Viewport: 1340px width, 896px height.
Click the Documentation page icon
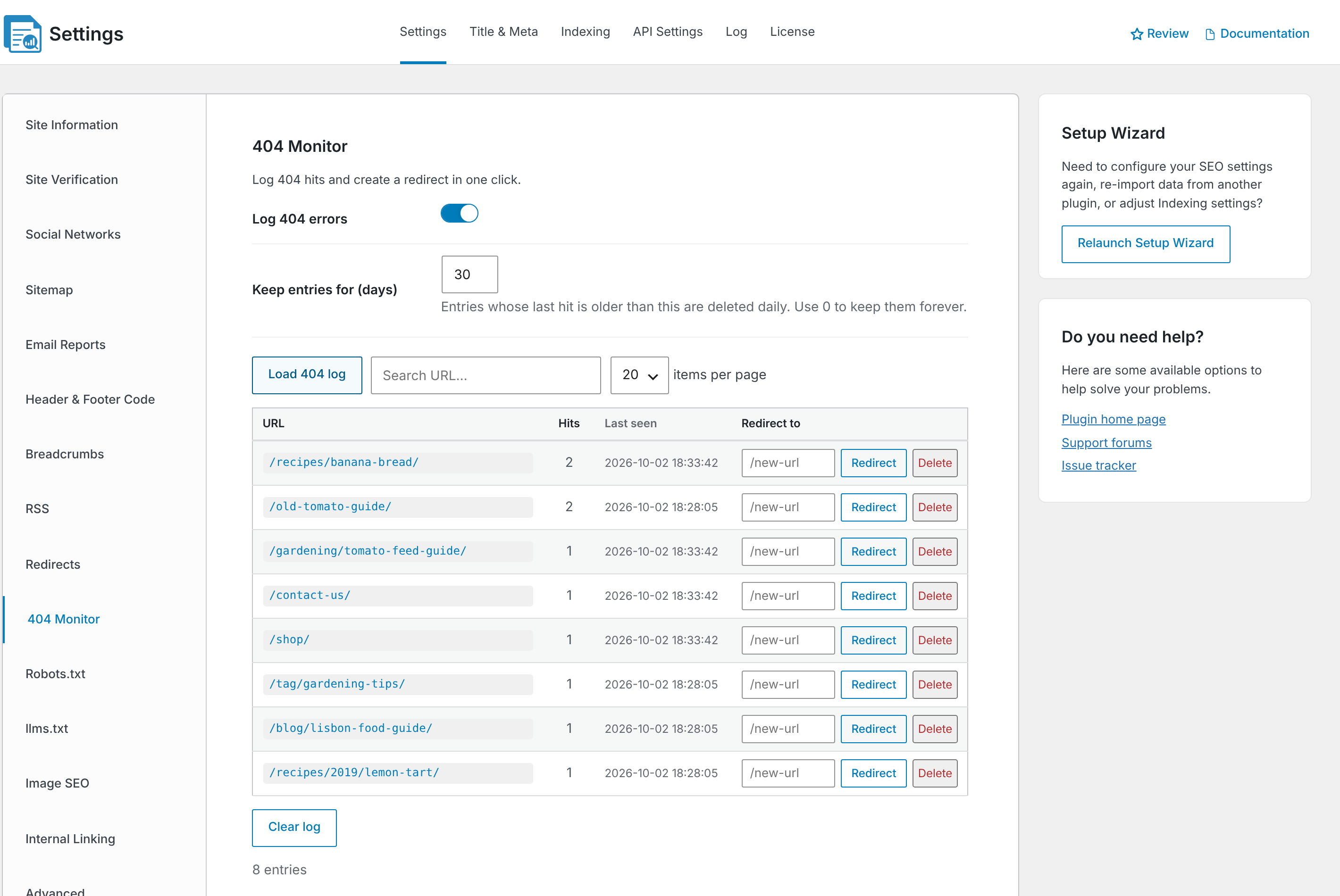(x=1210, y=34)
